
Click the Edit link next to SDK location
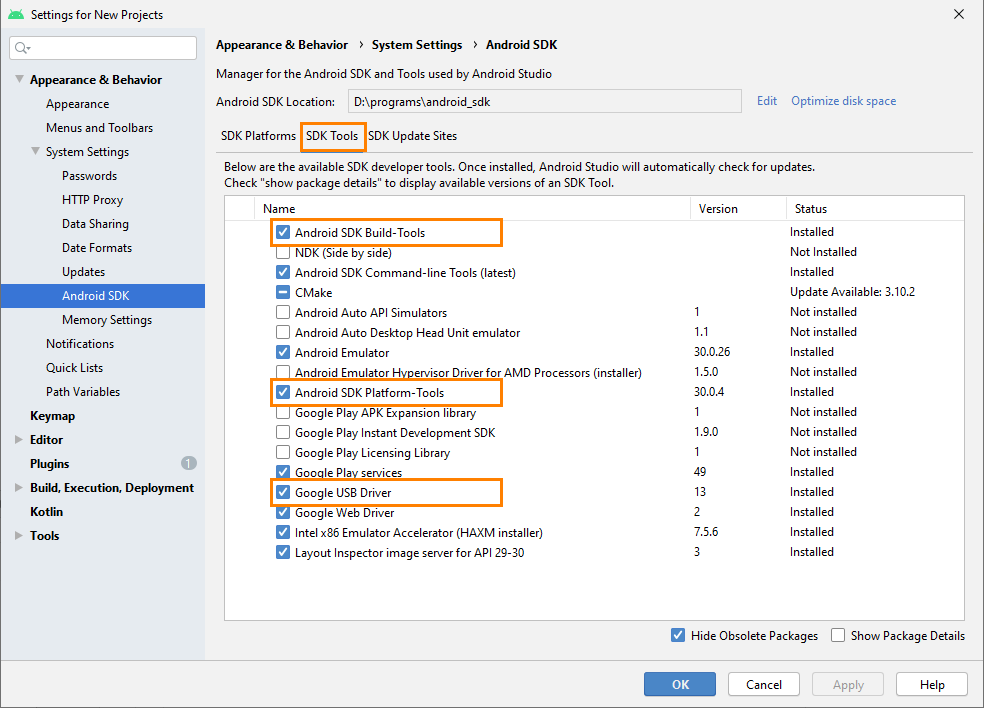tap(766, 102)
